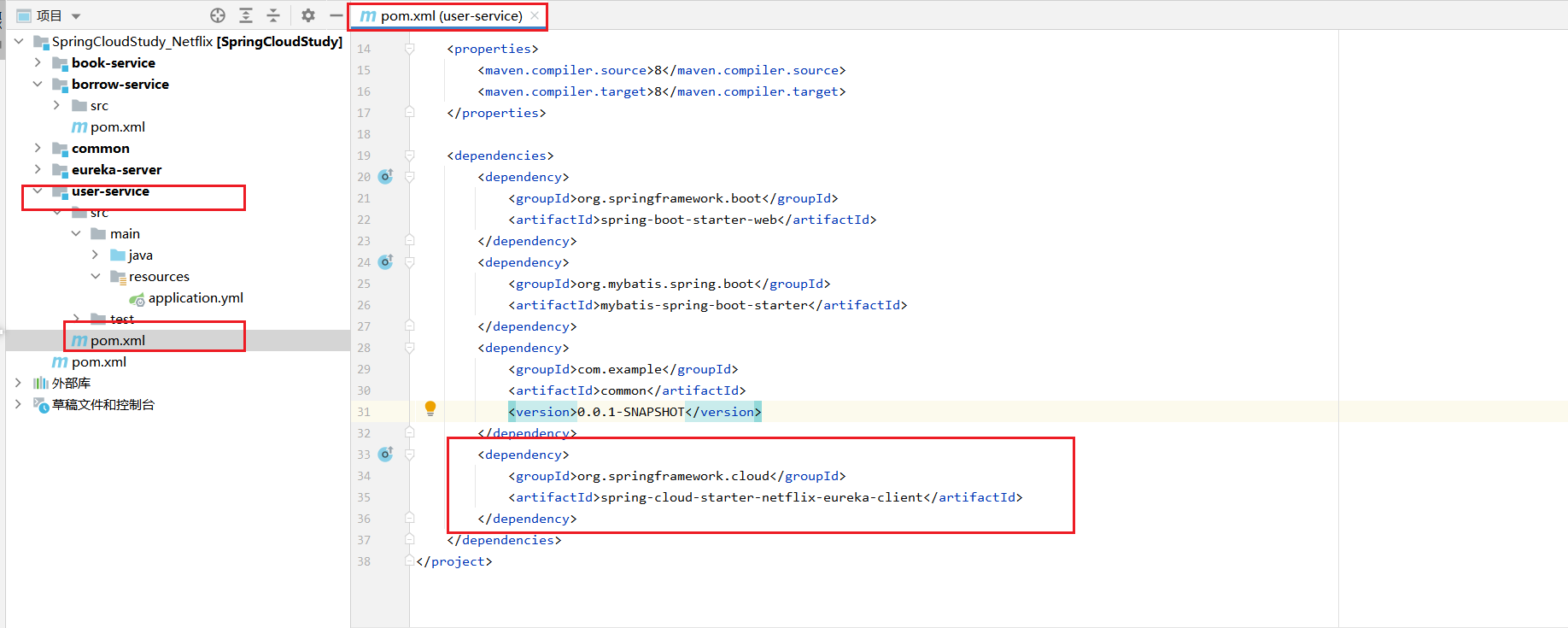This screenshot has width=1568, height=628.
Task: Click the common module folder icon
Action: (x=60, y=148)
